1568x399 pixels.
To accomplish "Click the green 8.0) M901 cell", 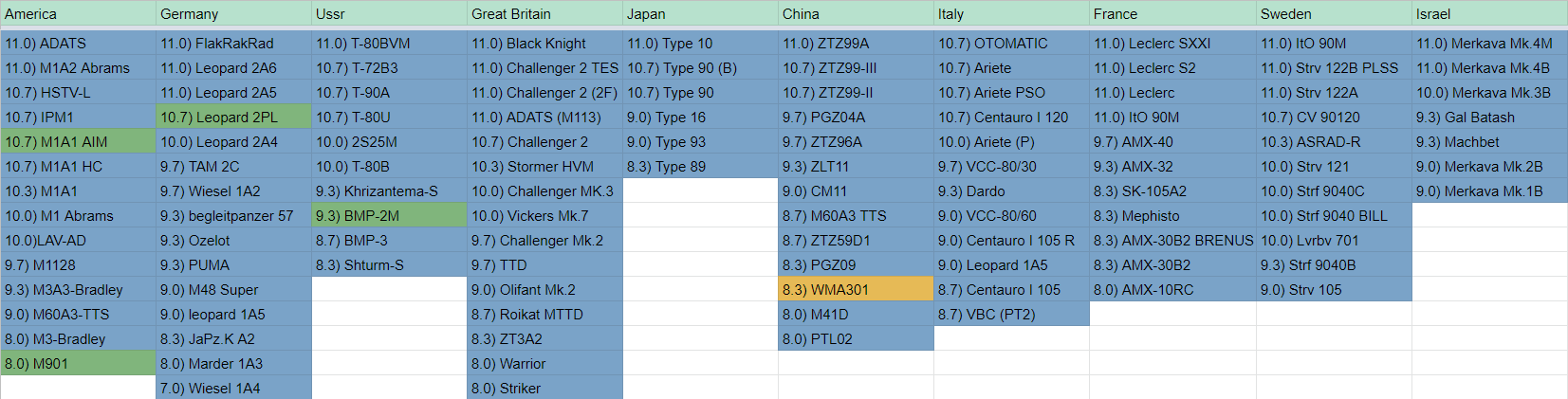I will click(78, 364).
